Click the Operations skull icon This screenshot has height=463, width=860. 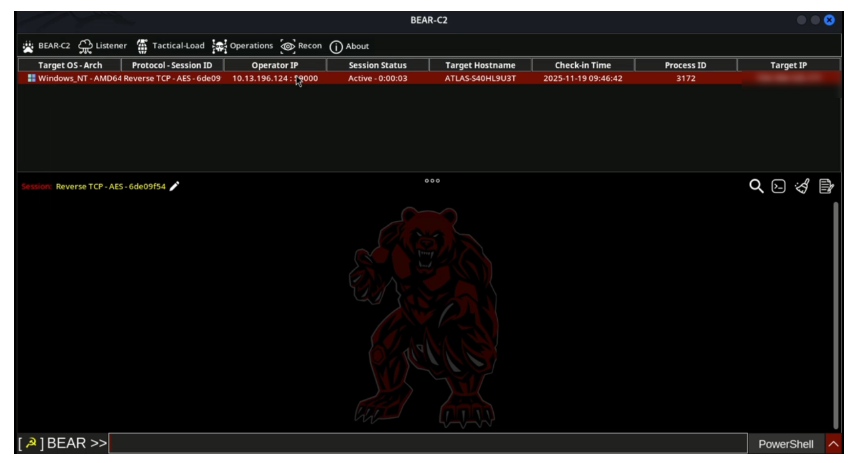(219, 47)
